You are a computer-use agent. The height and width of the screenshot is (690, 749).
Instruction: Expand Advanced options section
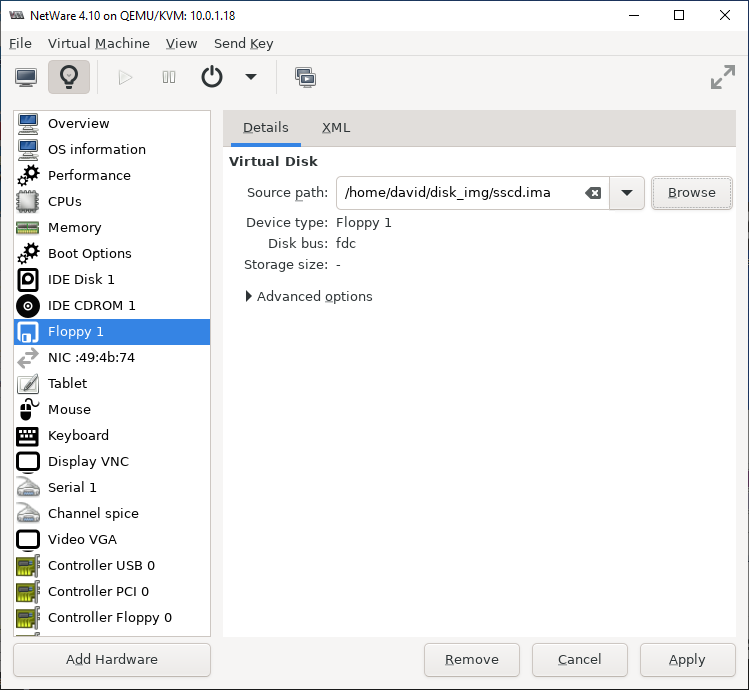pos(309,297)
